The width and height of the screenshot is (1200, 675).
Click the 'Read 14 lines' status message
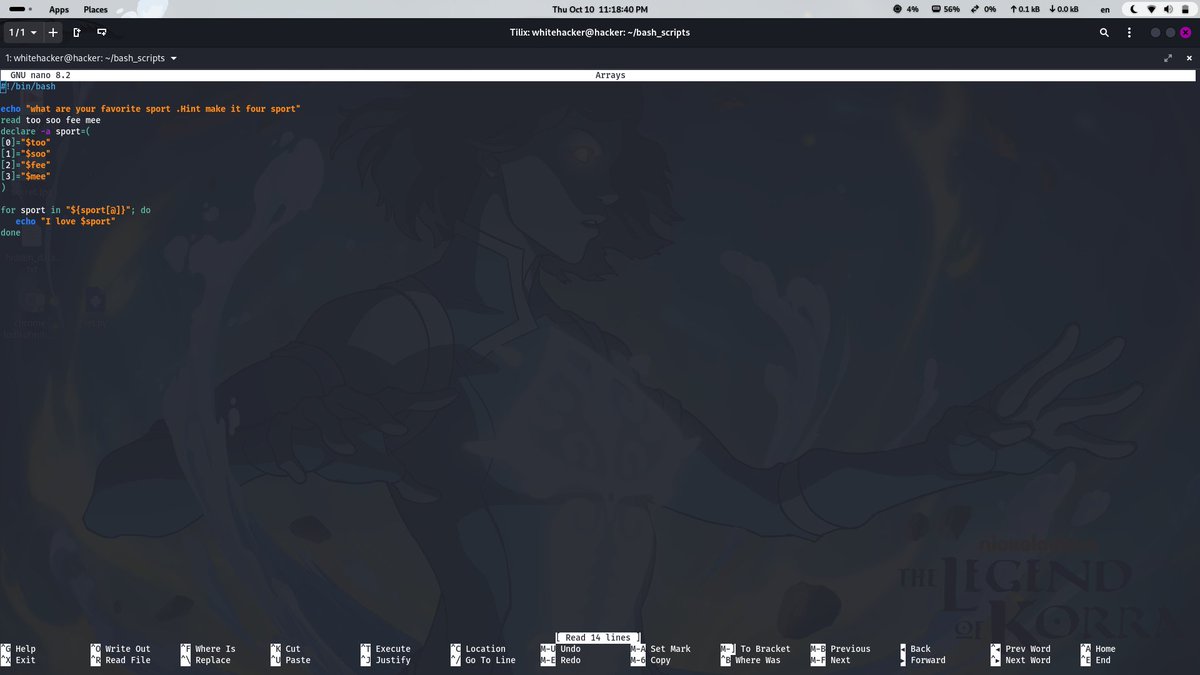tap(597, 638)
